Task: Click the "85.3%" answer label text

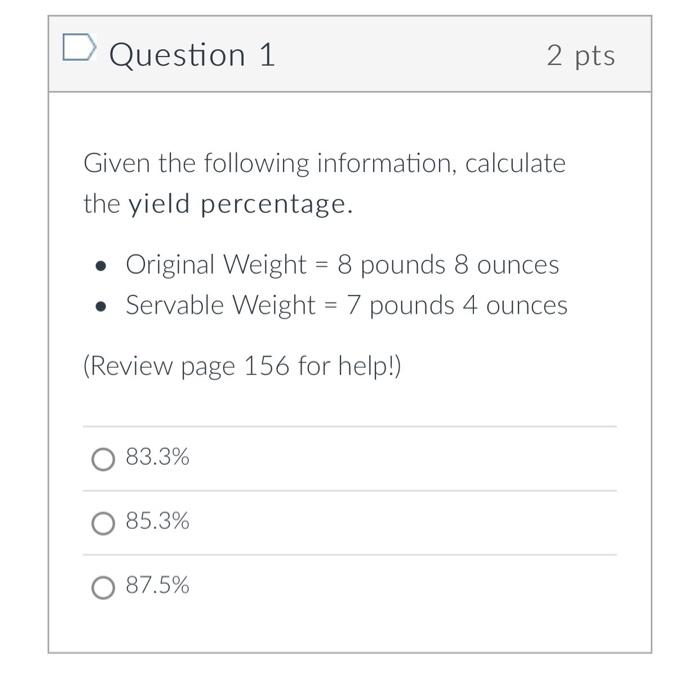Action: click(158, 521)
